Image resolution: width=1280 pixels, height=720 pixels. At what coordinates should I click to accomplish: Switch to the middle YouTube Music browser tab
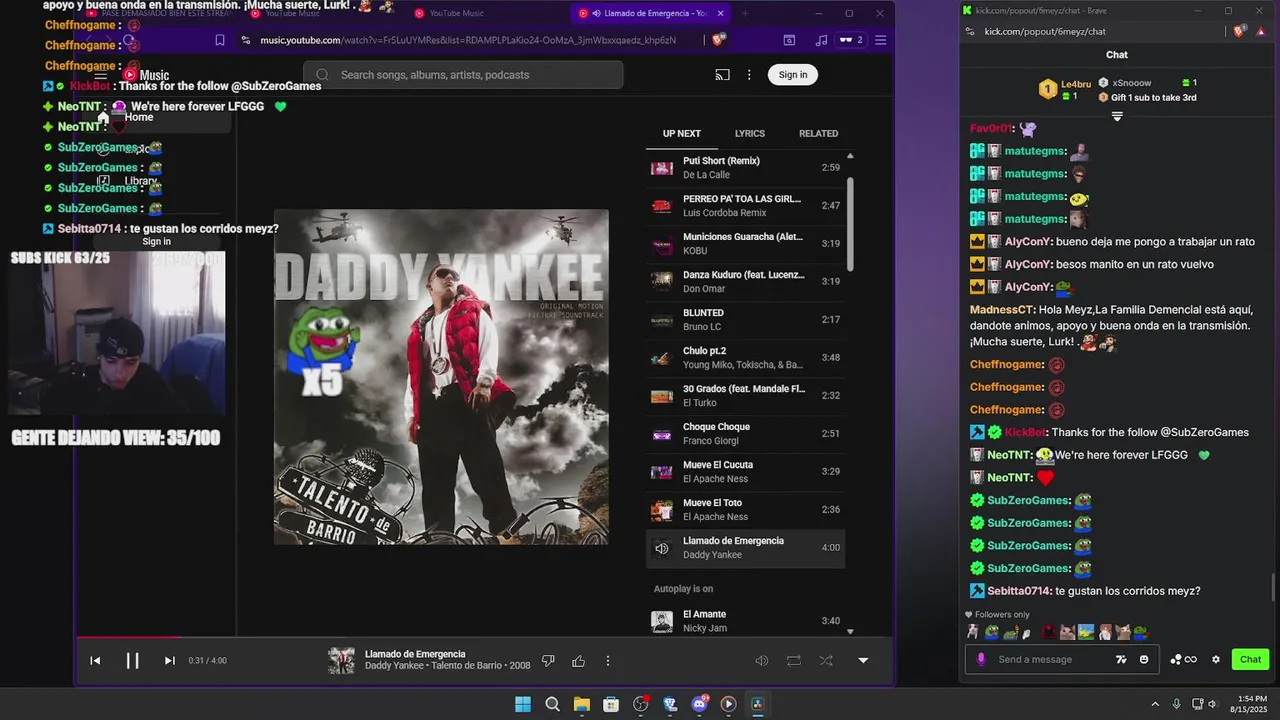point(456,13)
